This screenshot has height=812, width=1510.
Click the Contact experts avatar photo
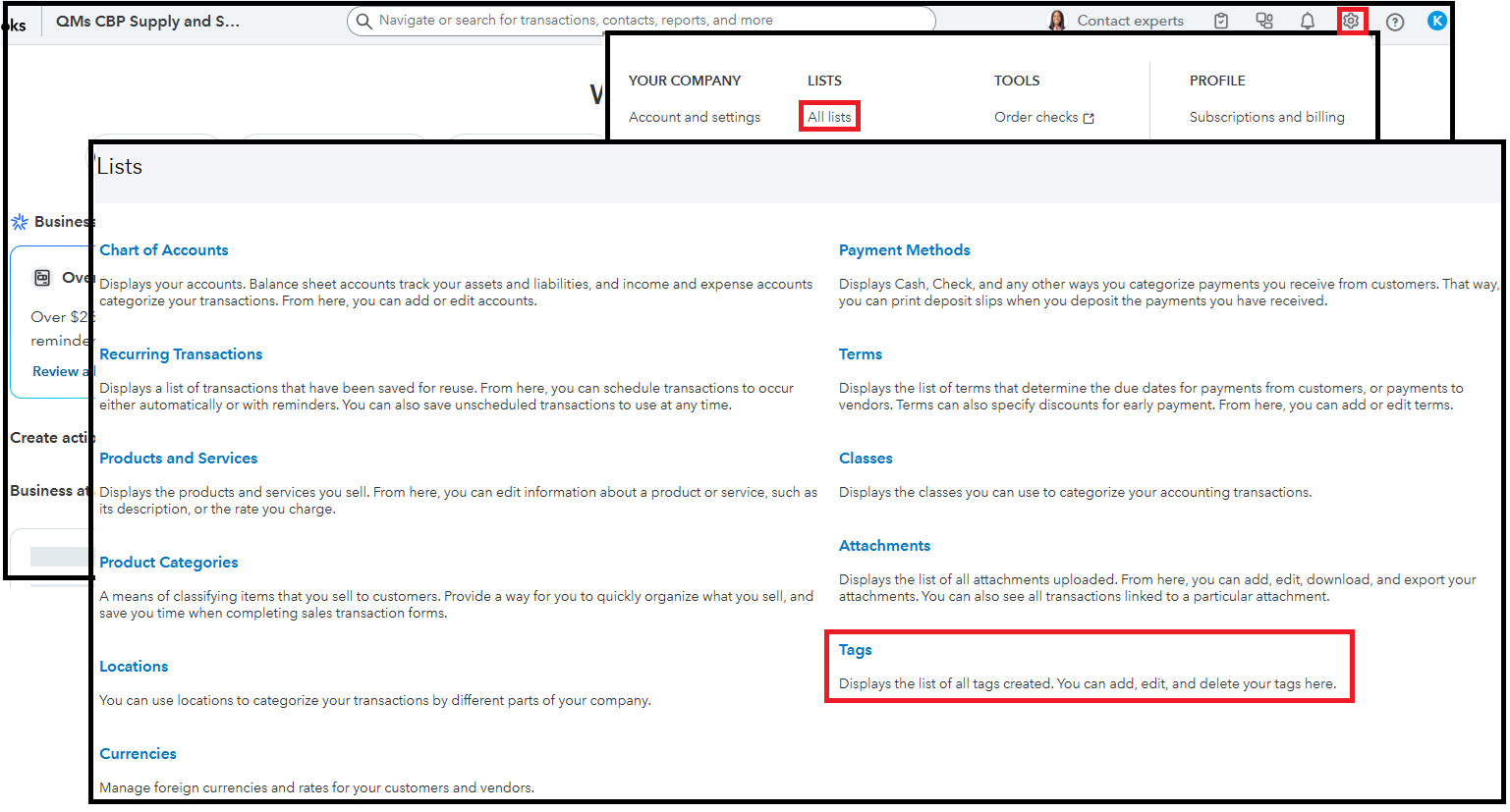1057,21
